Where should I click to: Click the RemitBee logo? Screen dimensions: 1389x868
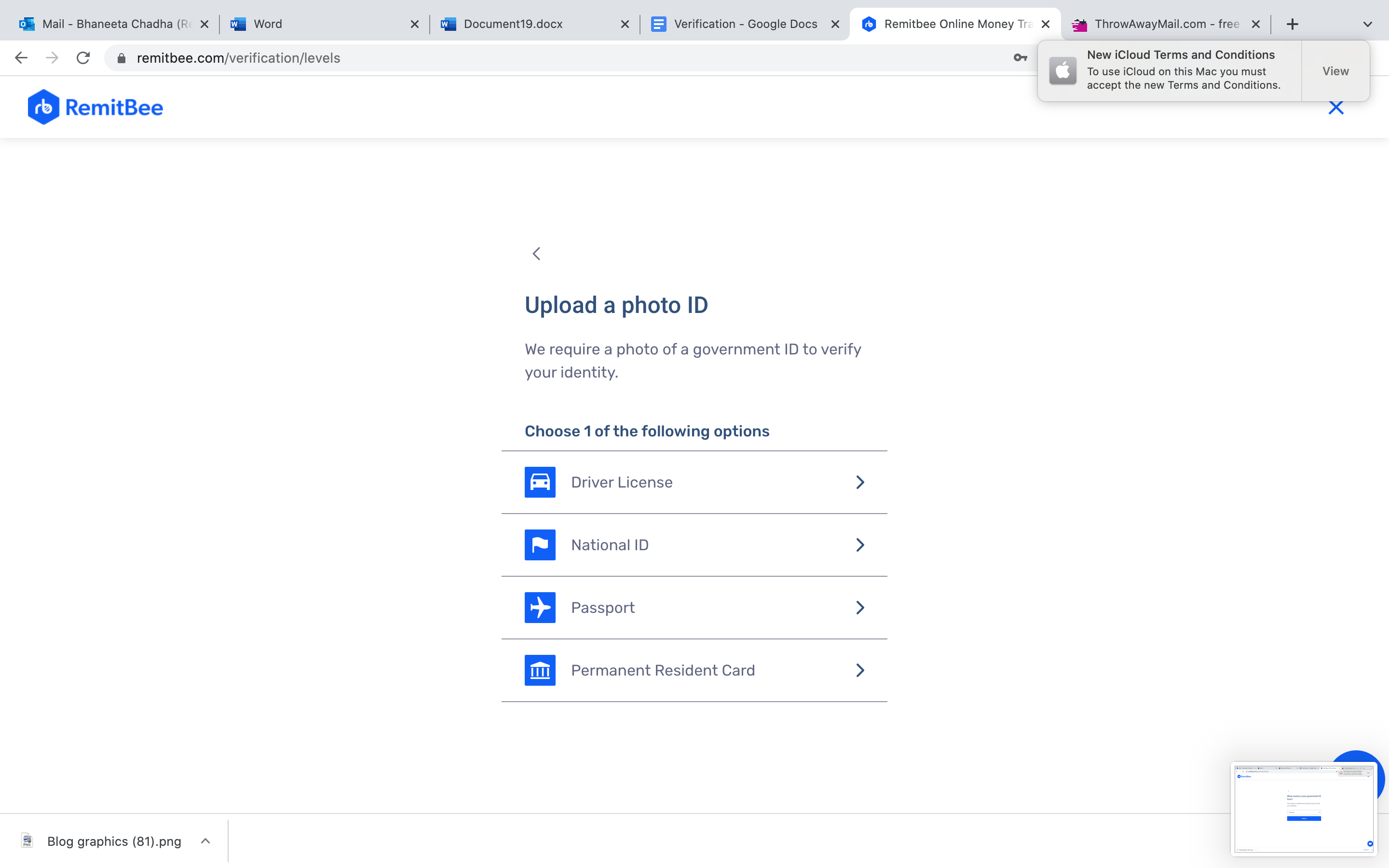click(x=95, y=108)
